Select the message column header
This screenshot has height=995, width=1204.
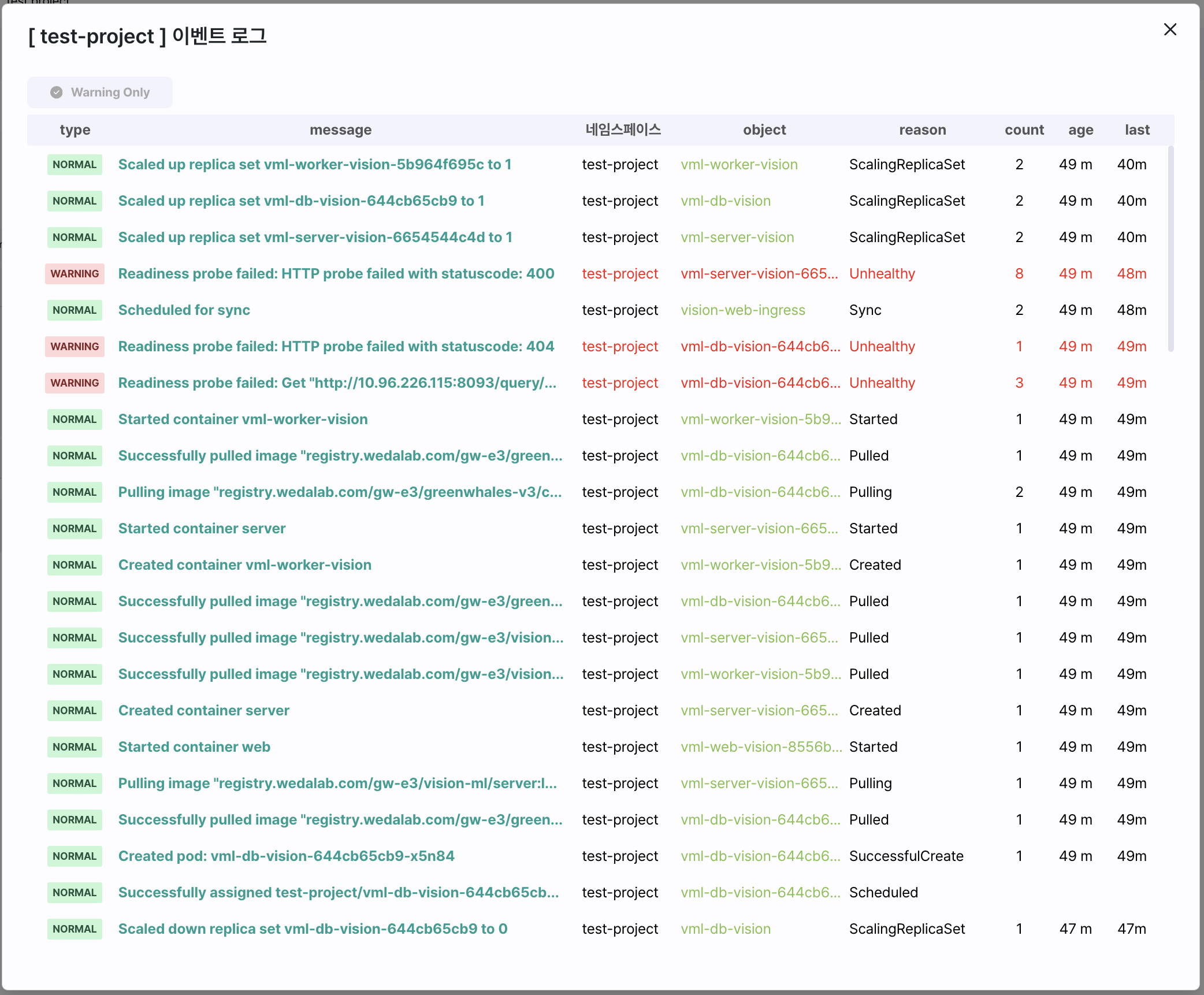click(341, 130)
